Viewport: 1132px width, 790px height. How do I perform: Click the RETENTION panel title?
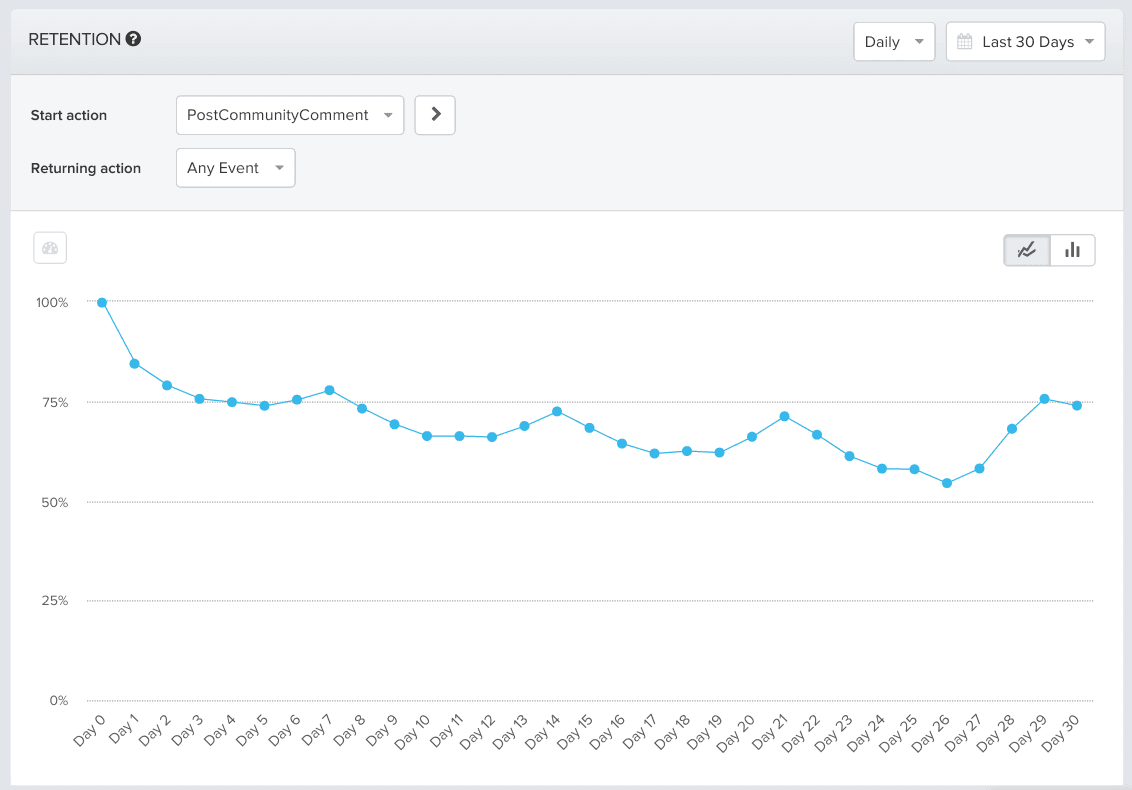(74, 39)
